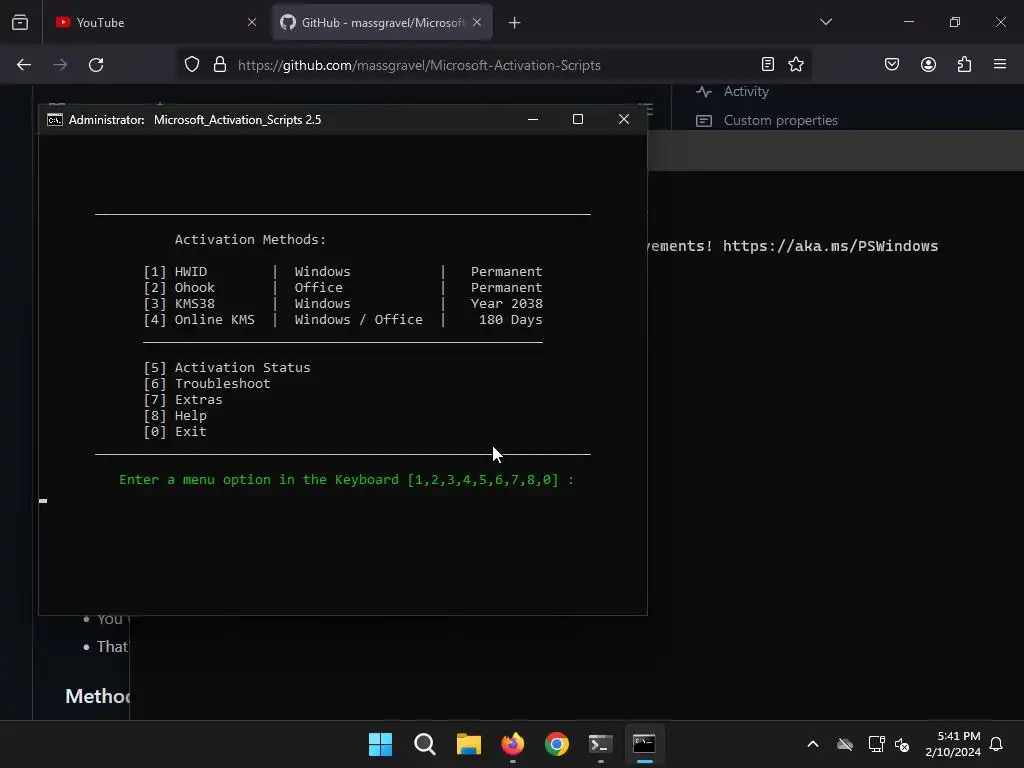The width and height of the screenshot is (1024, 768).
Task: Click the cmd window system icon
Action: point(55,120)
